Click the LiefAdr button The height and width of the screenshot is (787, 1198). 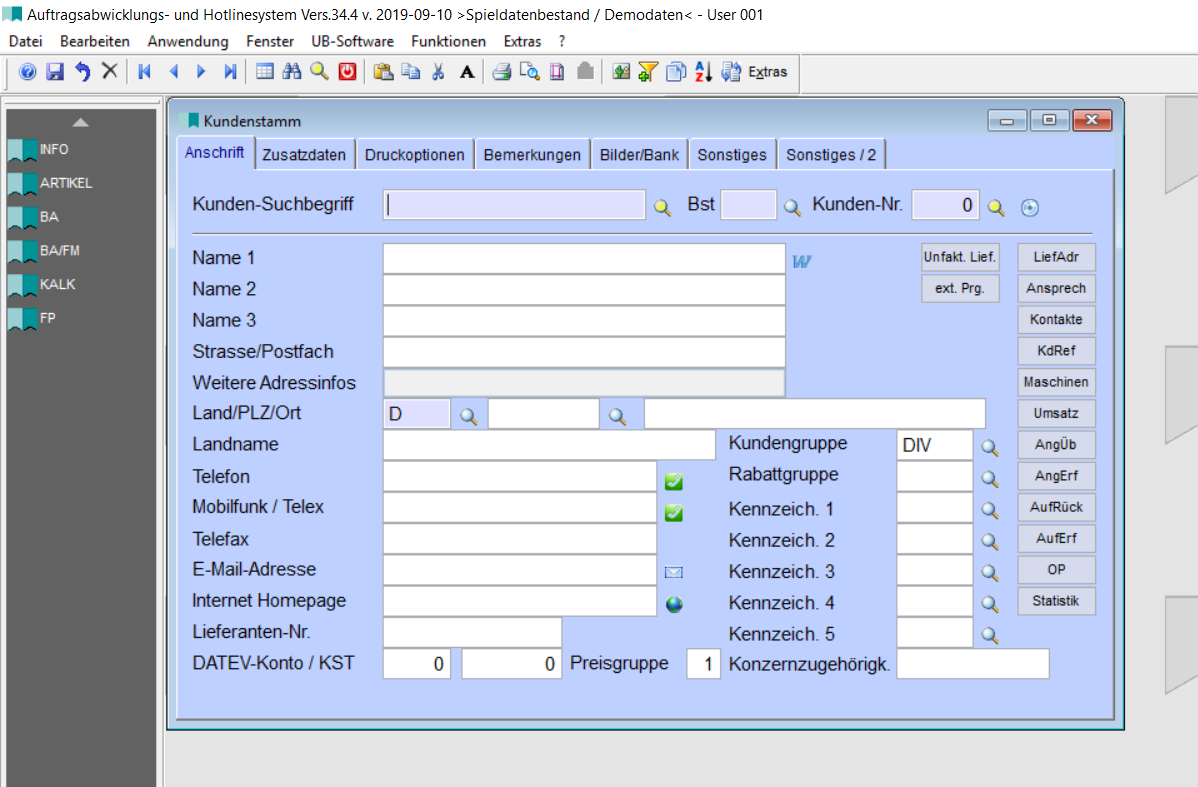(x=1056, y=257)
